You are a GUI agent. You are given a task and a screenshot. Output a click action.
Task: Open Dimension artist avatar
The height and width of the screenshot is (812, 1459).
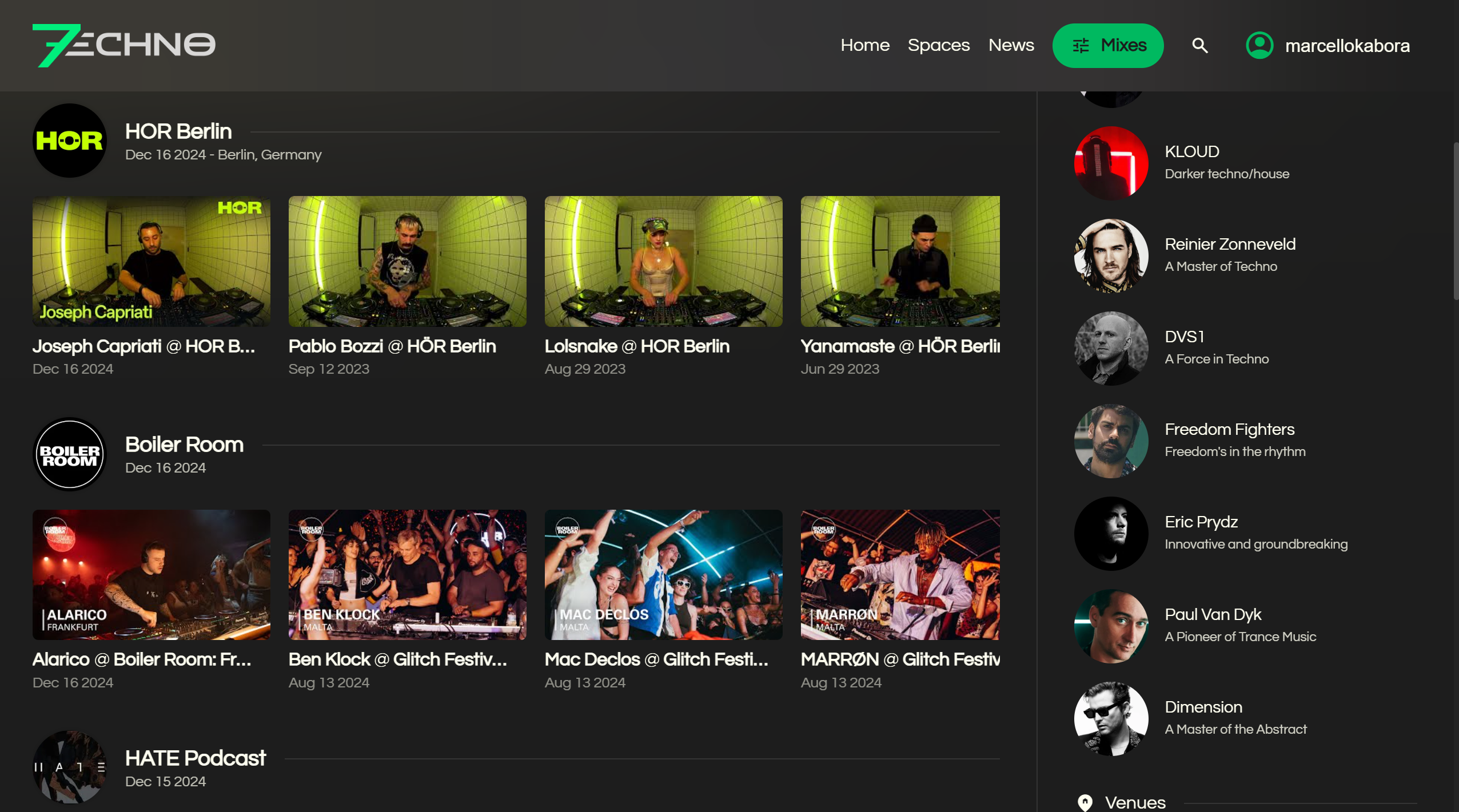pos(1111,718)
